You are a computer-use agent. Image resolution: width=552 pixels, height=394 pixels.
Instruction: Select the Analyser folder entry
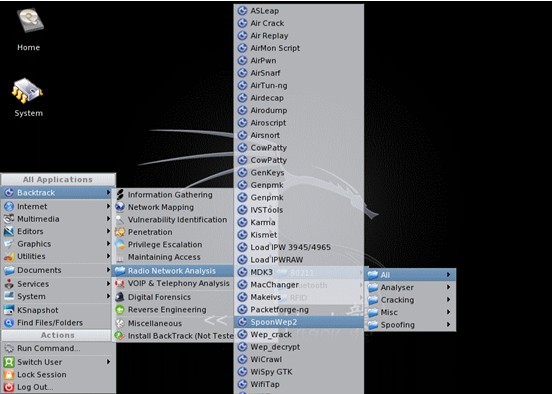click(x=410, y=287)
